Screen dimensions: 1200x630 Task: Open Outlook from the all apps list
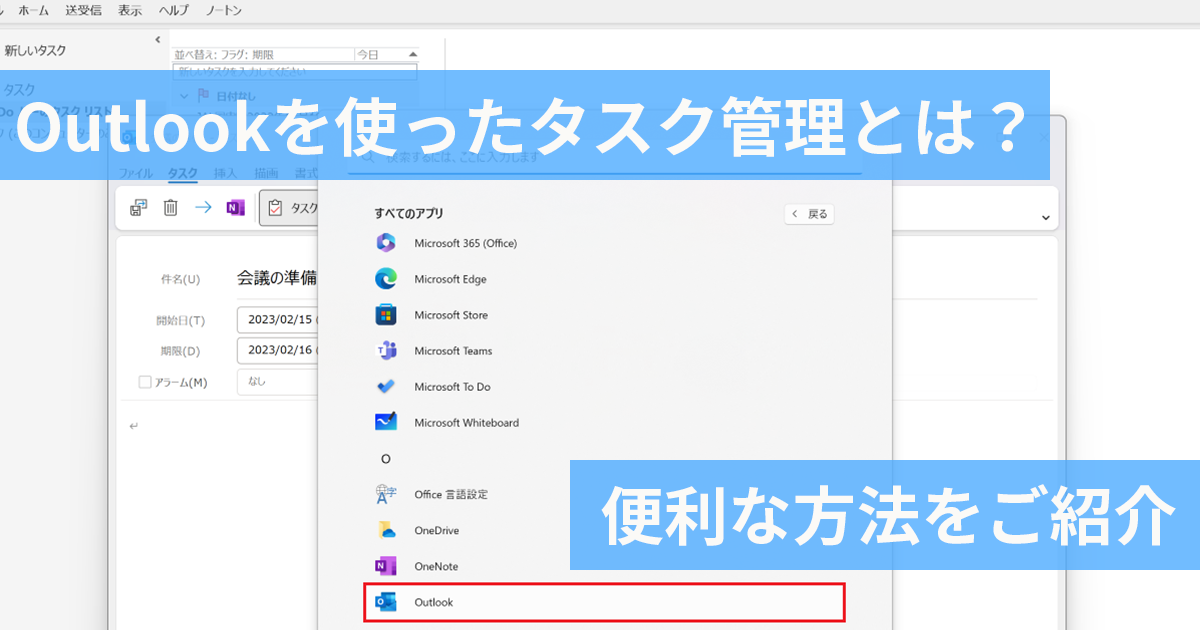pos(604,602)
